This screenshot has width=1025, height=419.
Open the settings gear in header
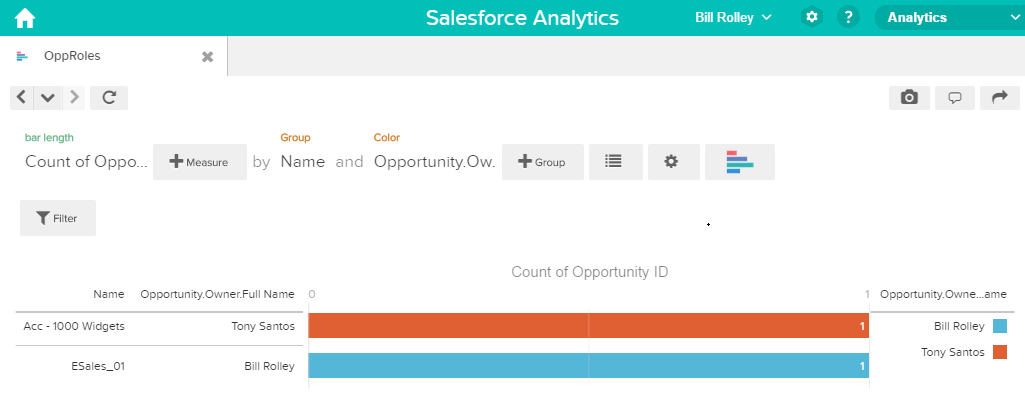(811, 18)
